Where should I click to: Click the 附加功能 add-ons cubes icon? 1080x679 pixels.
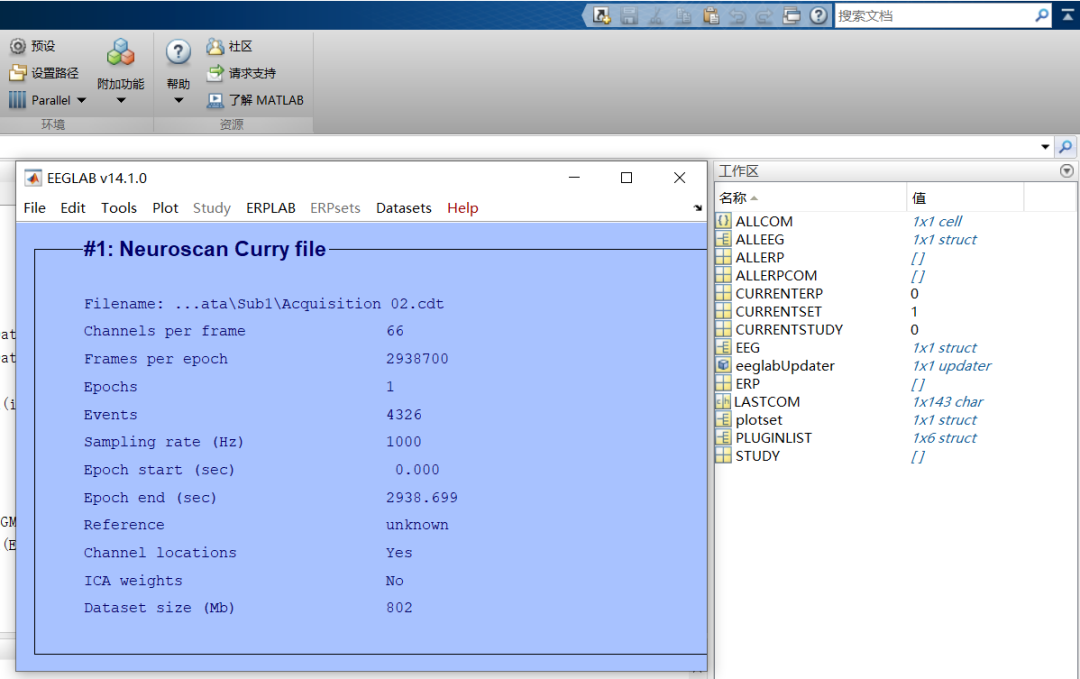121,53
